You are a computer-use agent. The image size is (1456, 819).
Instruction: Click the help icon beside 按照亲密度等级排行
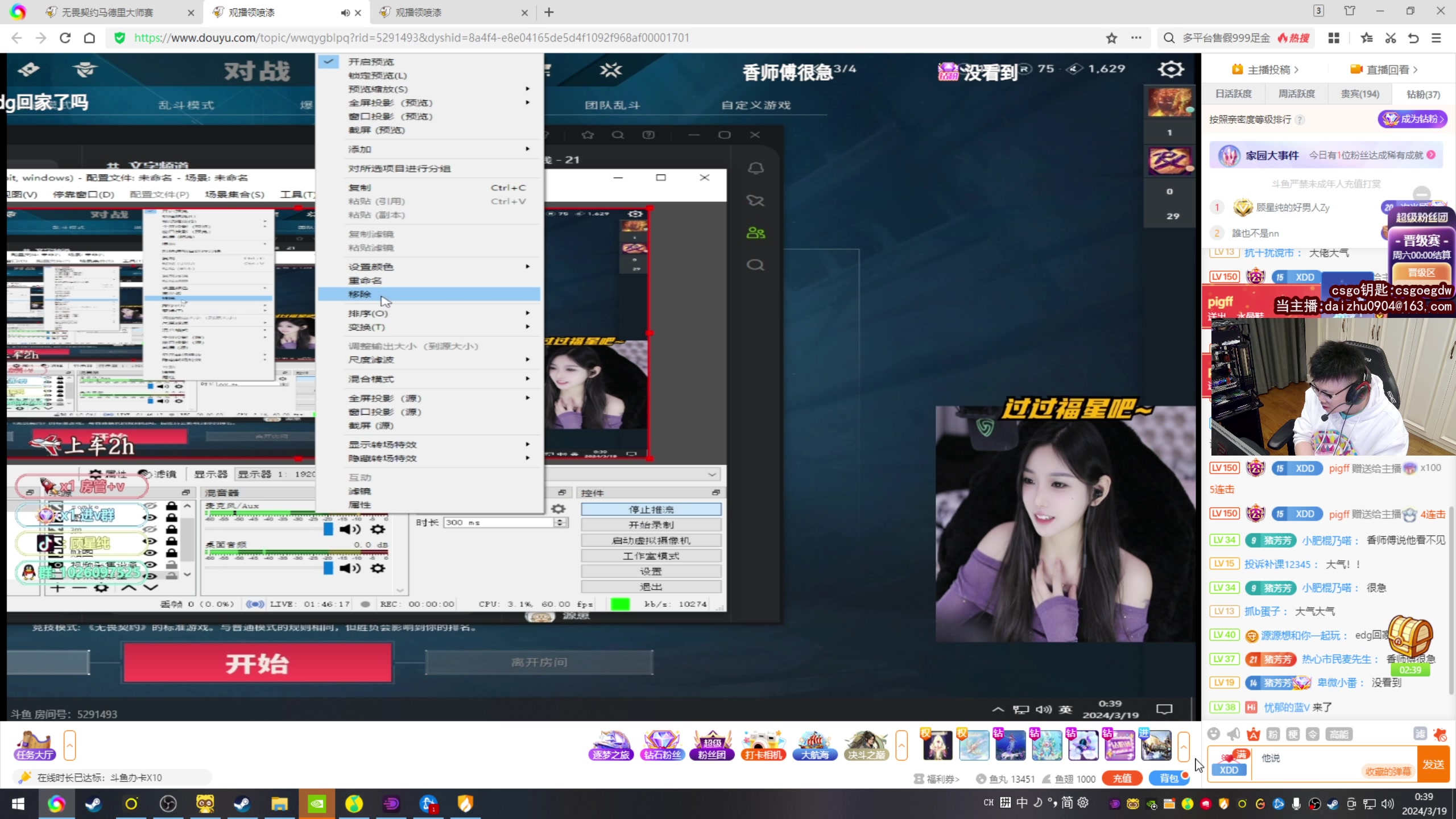tap(1300, 119)
